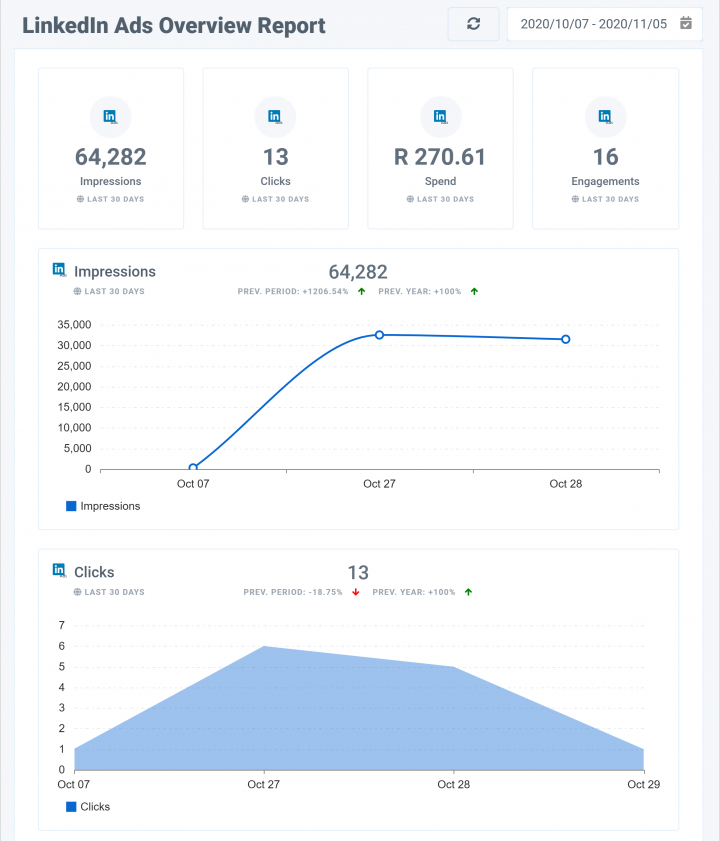Open the 2020/10/07 - 2020/11/05 date range field
This screenshot has width=720, height=841.
pos(605,24)
